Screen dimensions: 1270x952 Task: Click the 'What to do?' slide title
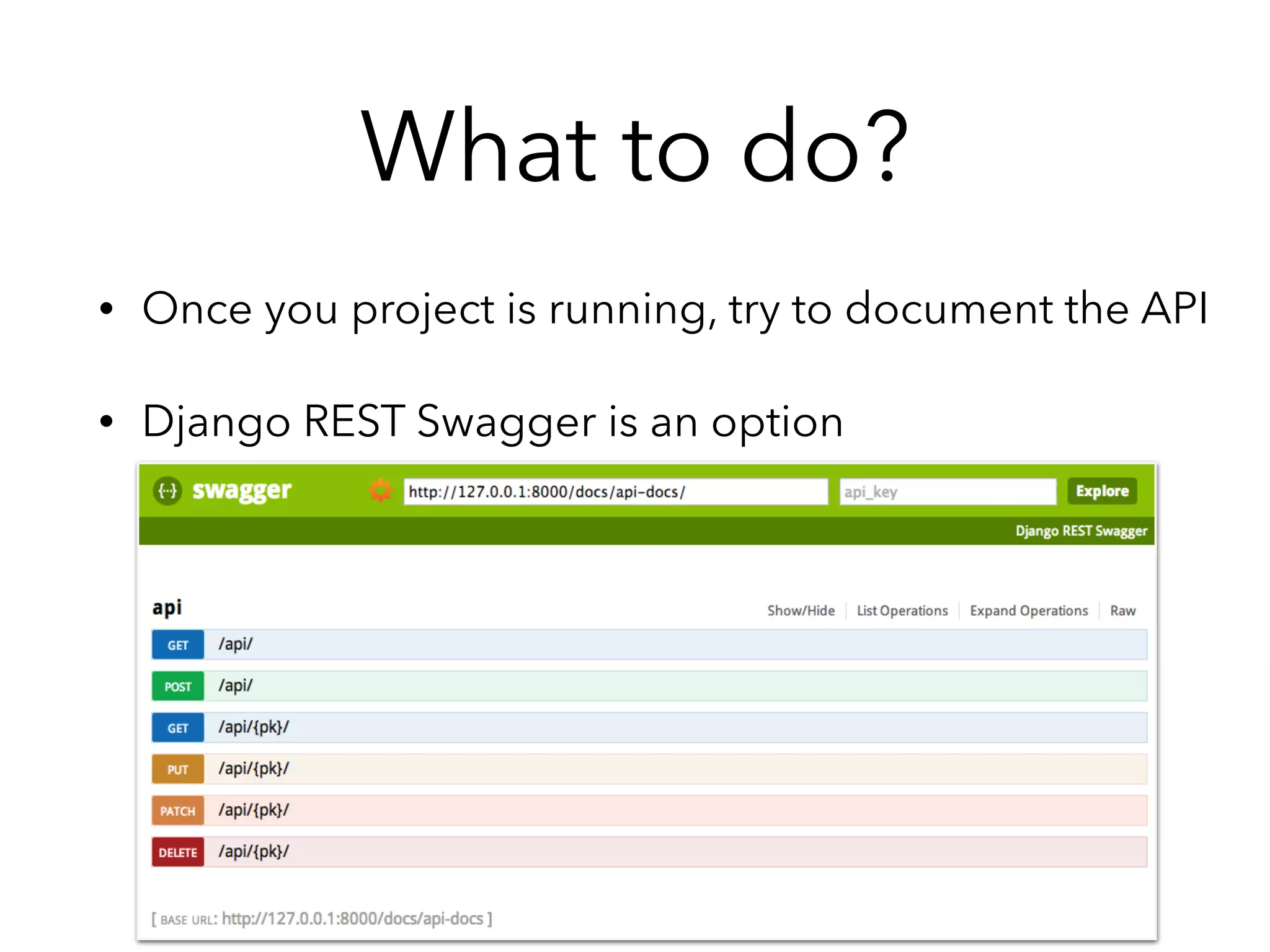[x=635, y=146]
